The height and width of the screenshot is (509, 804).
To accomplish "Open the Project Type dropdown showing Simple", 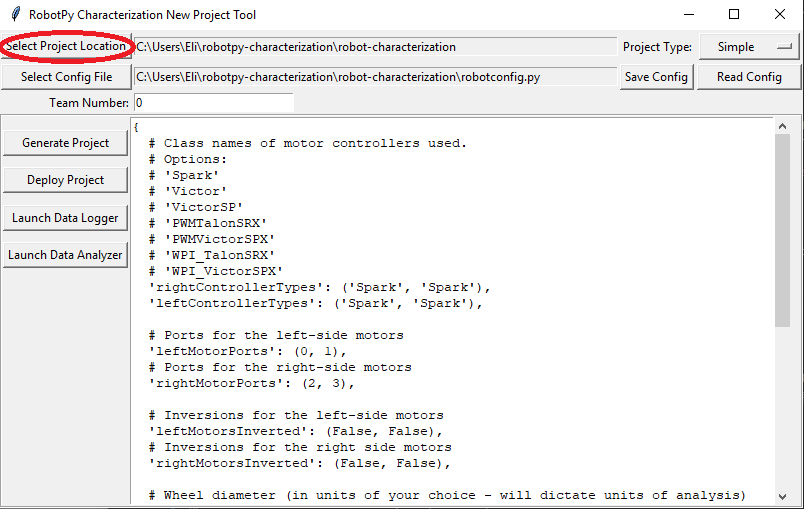I will point(749,47).
